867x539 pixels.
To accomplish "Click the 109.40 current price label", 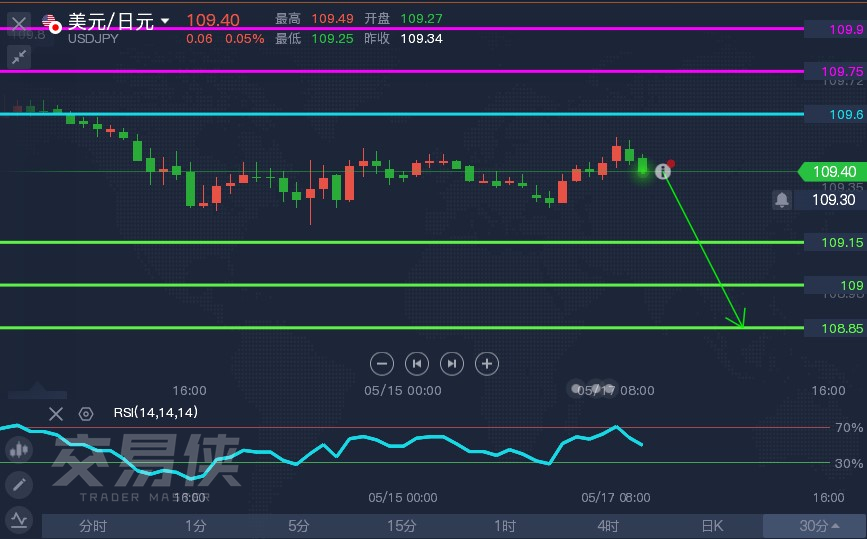I will click(832, 171).
